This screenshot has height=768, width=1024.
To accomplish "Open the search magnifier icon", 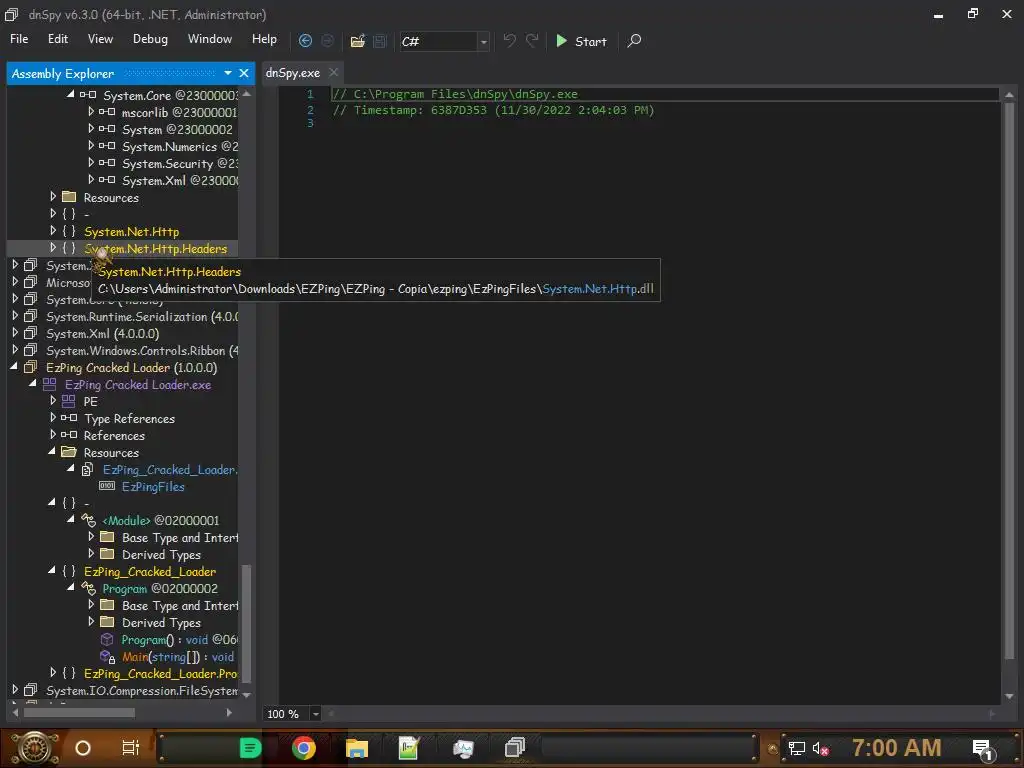I will coord(633,41).
